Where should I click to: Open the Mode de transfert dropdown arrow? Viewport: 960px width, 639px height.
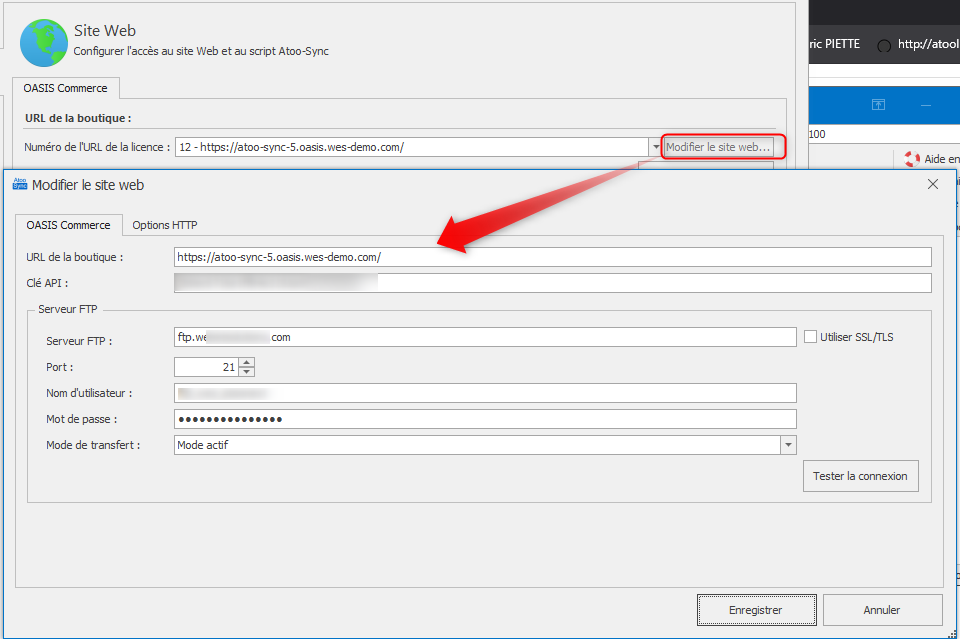pos(788,445)
